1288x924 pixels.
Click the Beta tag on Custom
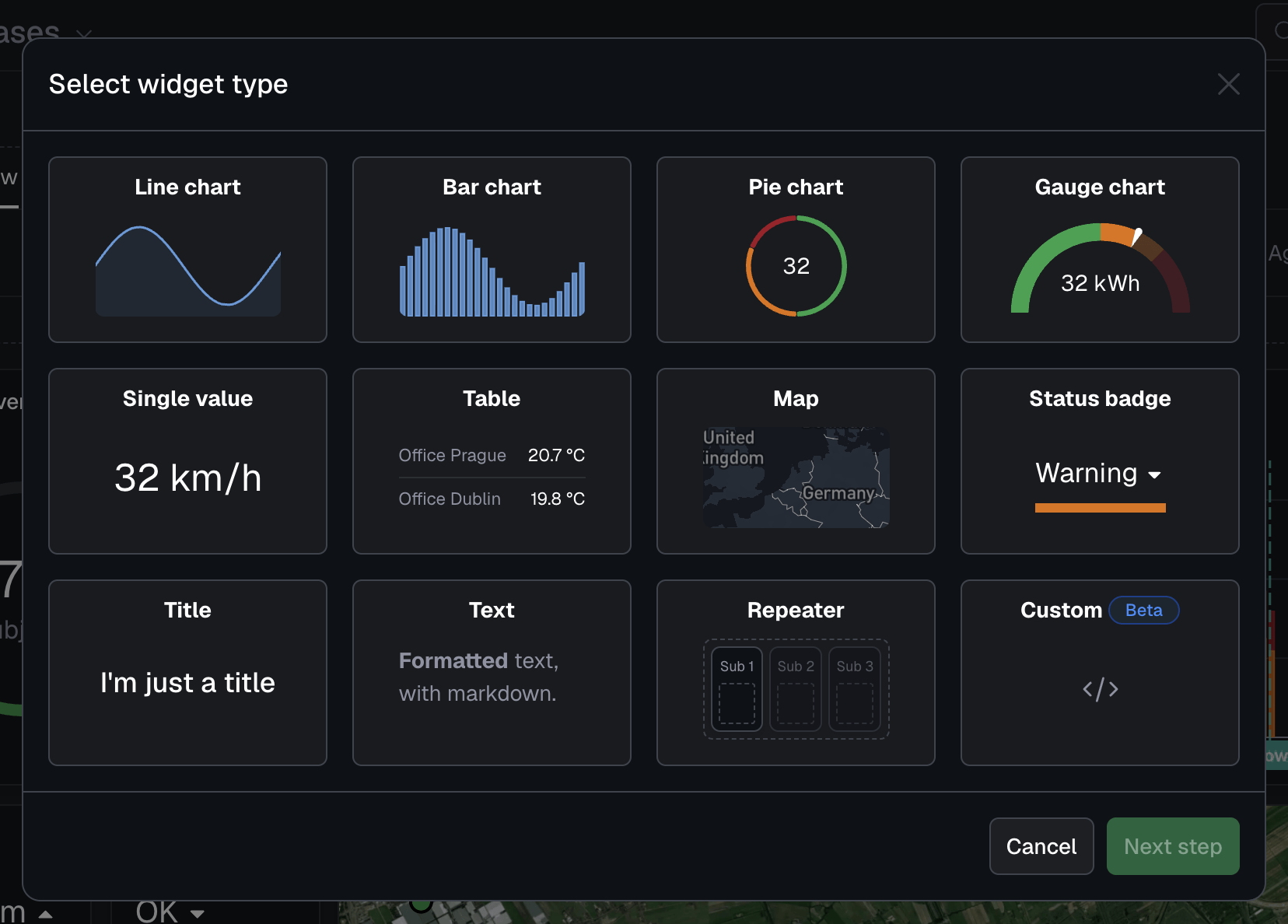coord(1144,611)
